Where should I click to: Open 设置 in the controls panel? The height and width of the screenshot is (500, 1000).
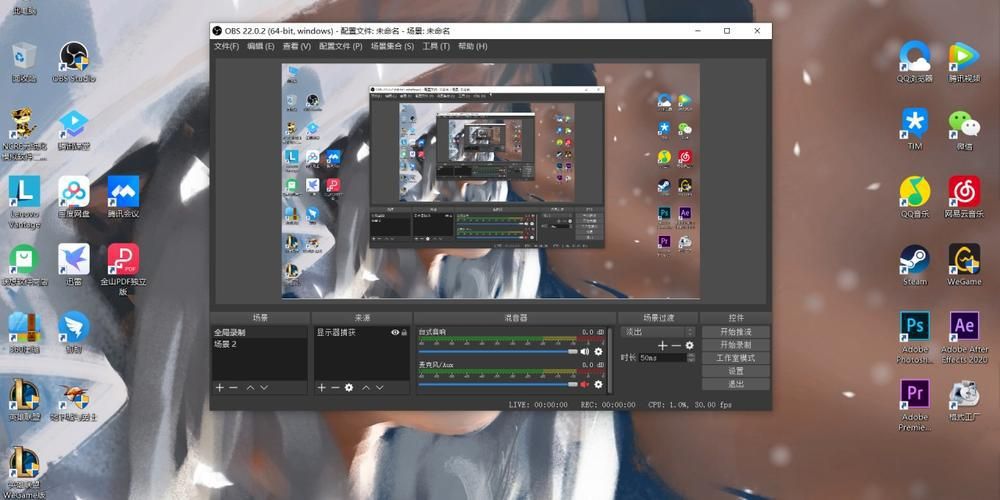coord(736,371)
